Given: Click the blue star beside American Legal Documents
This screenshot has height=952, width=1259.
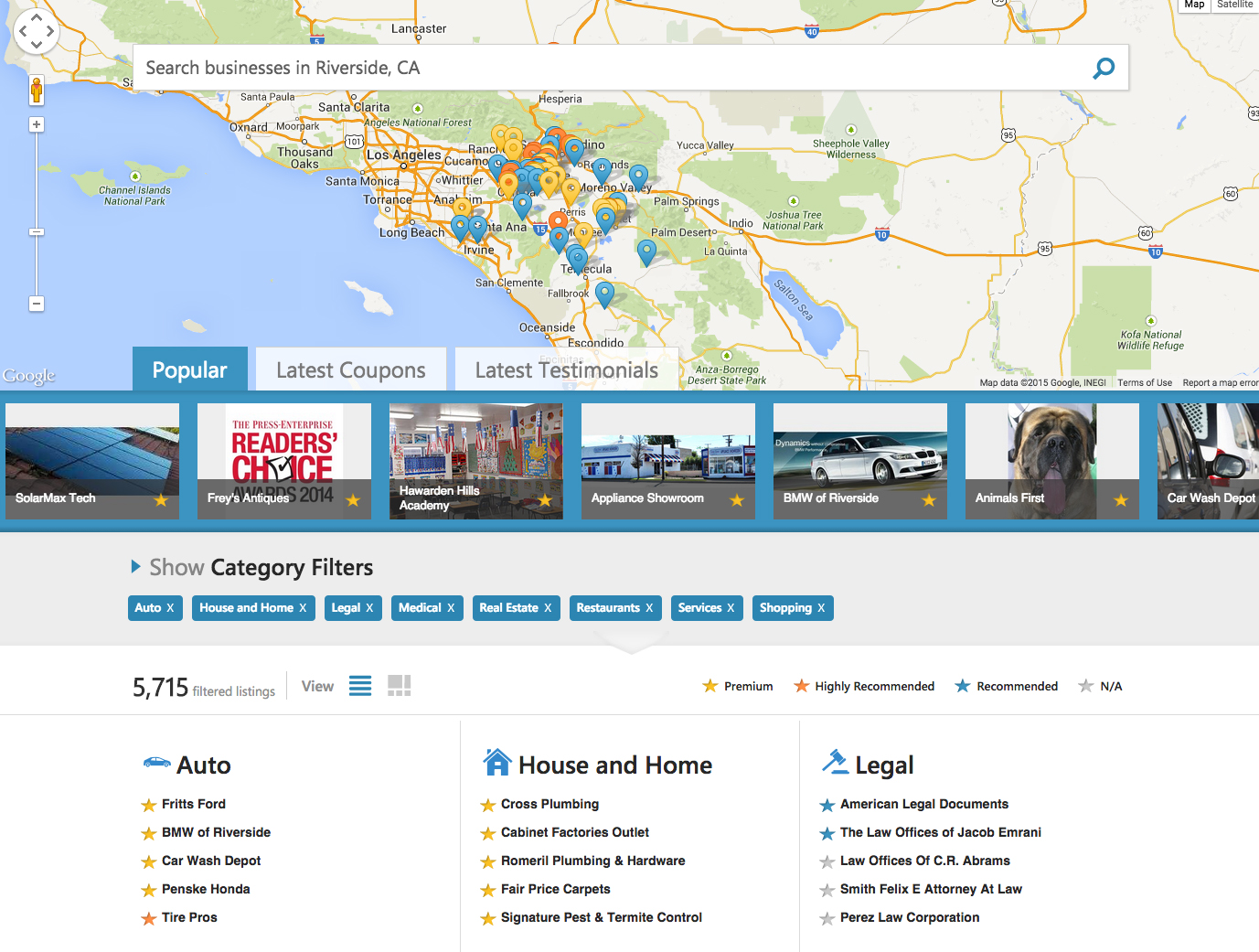Looking at the screenshot, I should coord(827,805).
